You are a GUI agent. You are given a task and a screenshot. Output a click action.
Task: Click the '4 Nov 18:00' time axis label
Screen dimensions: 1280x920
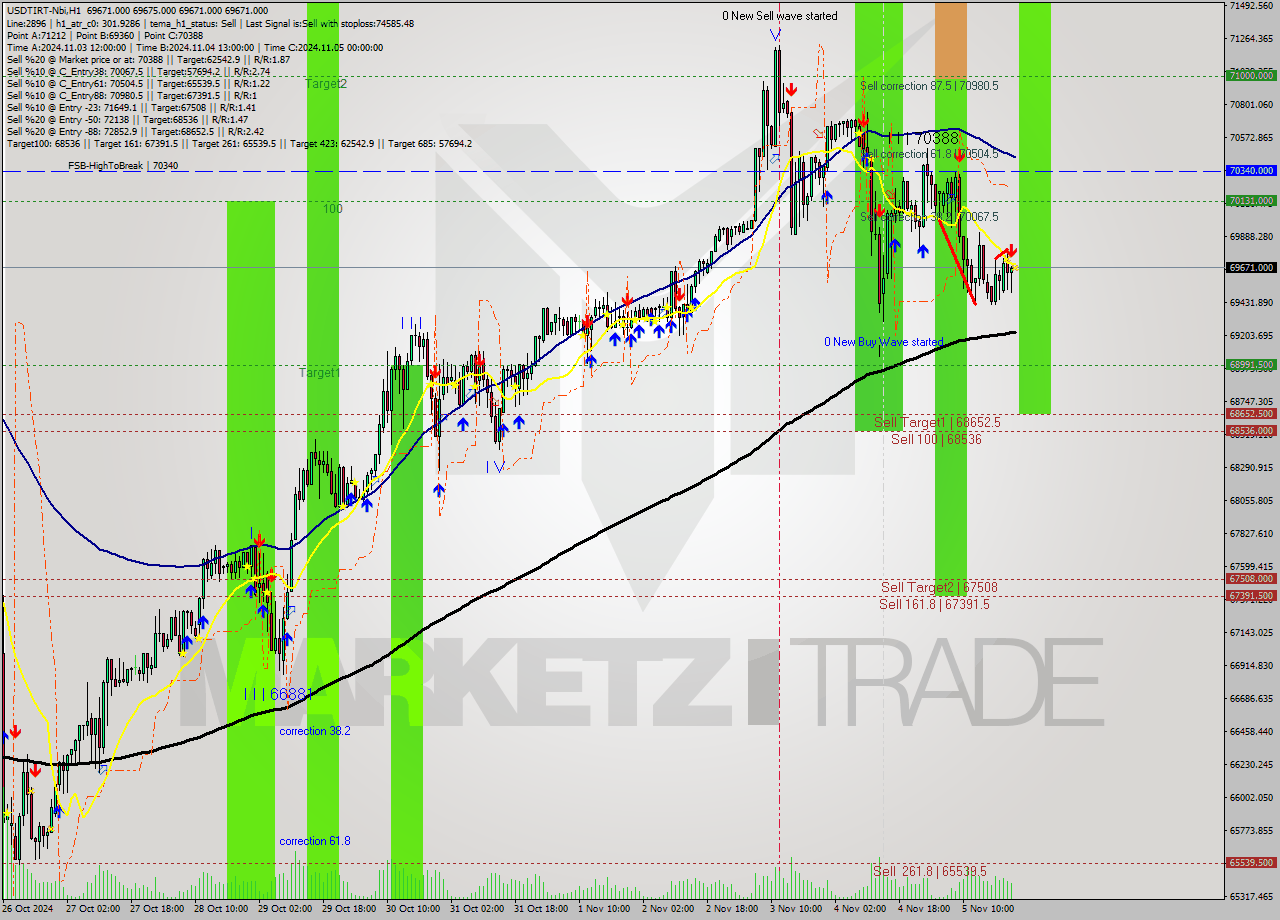coord(924,909)
